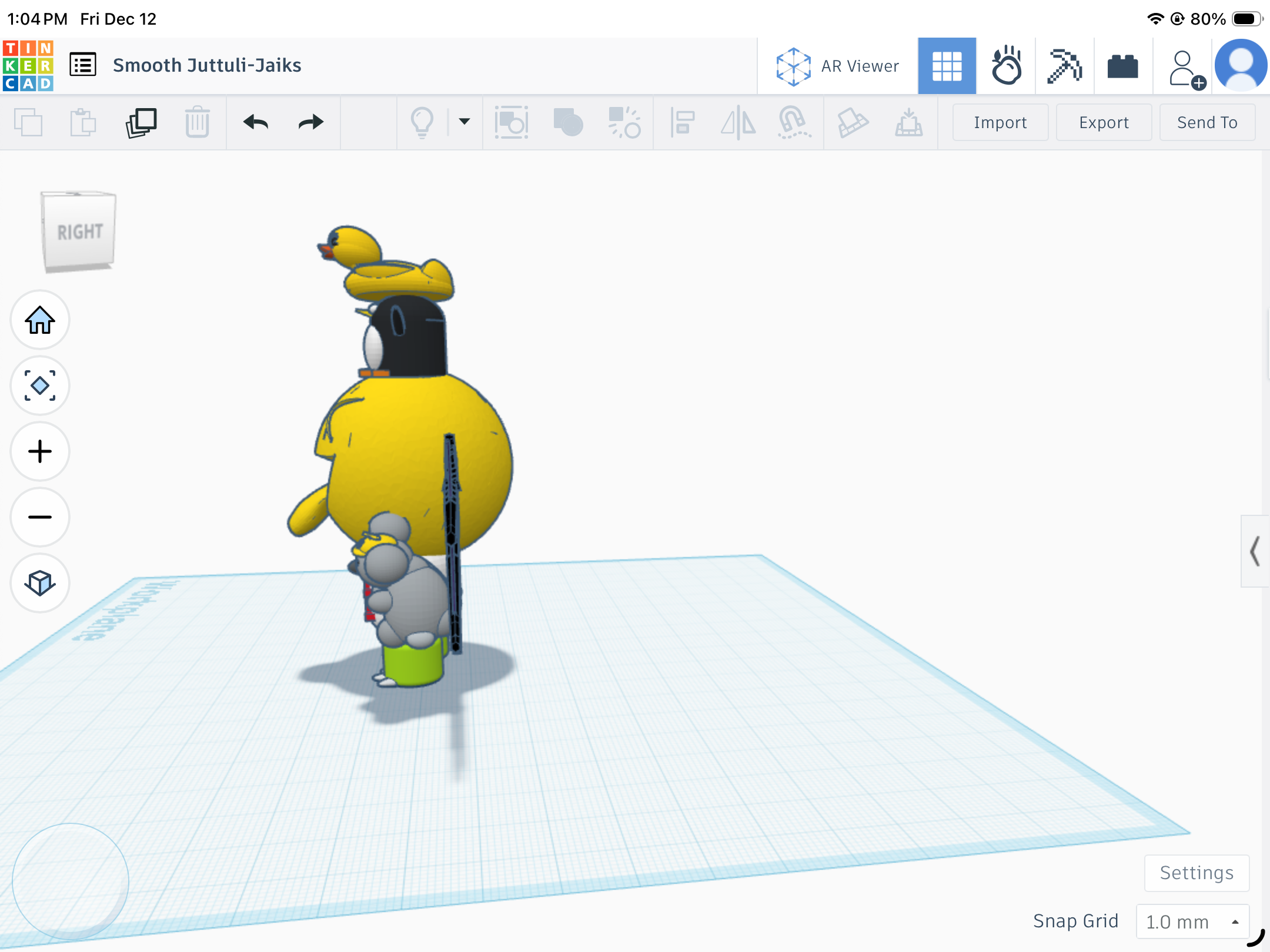The image size is (1270, 952).
Task: Invite people with add-user icon
Action: (x=1187, y=68)
